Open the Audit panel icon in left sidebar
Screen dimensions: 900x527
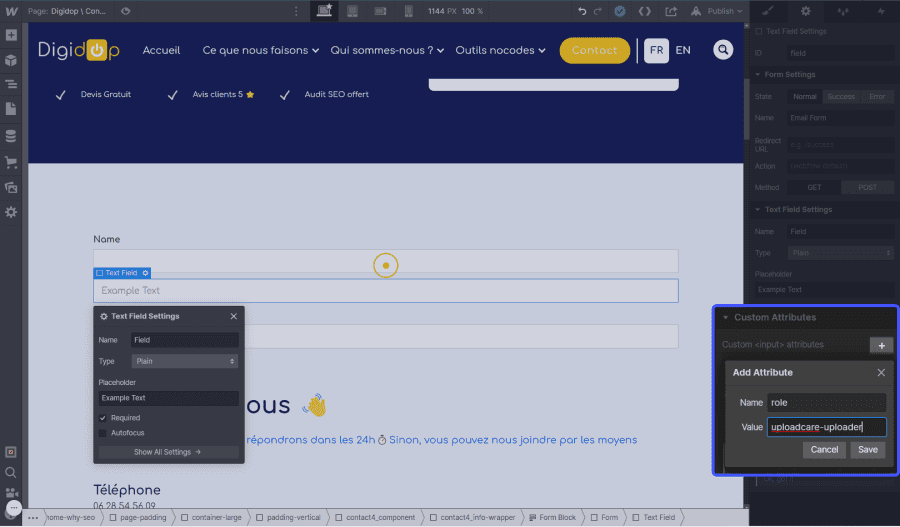pos(11,452)
